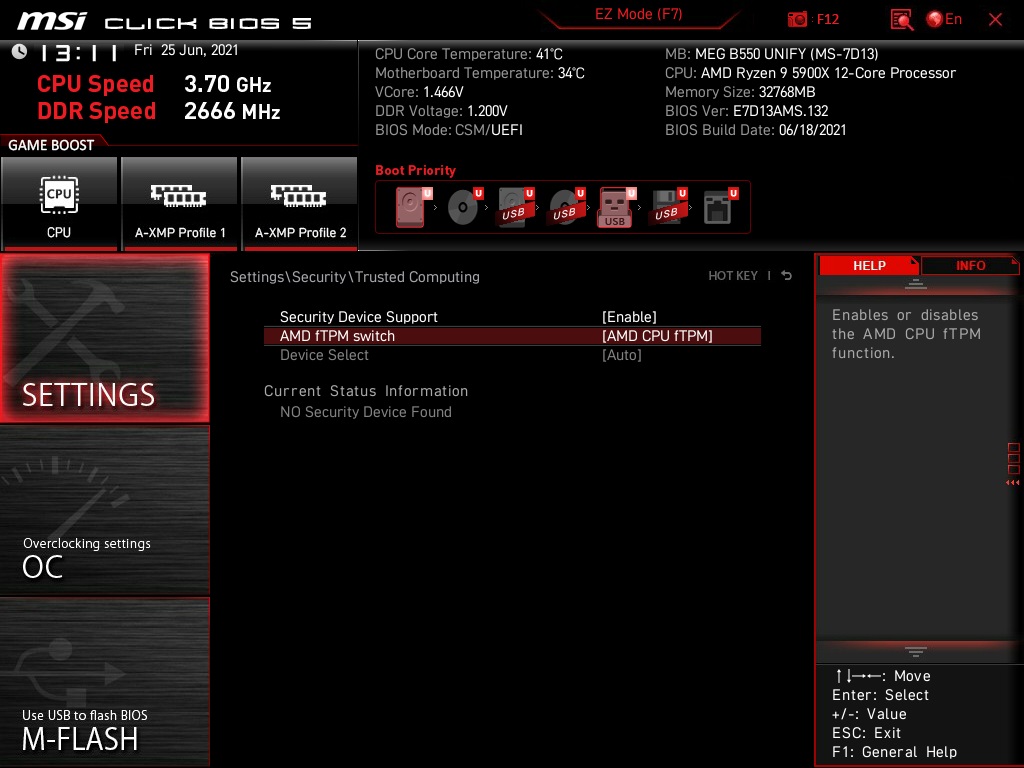Click the BIOS Mode CSM/UEFI text

pyautogui.click(x=449, y=130)
